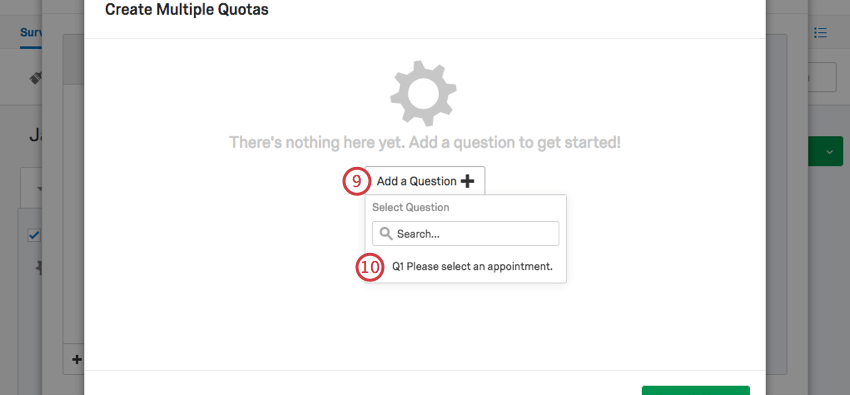Click the paint brush icon behind the dialog
Viewport: 850px width, 395px height.
36,79
